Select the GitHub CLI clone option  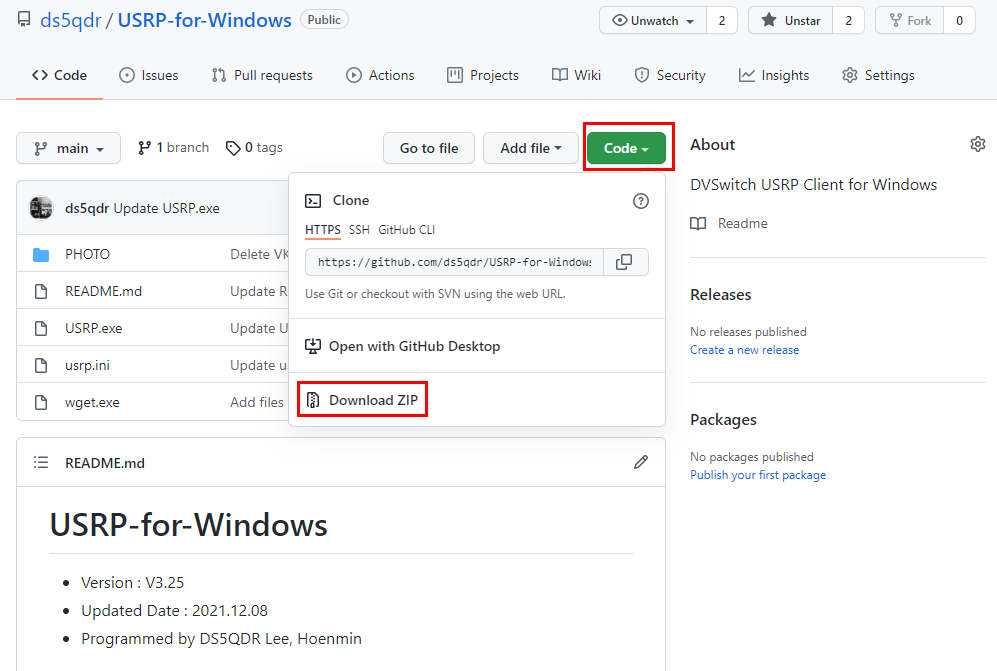pos(406,230)
